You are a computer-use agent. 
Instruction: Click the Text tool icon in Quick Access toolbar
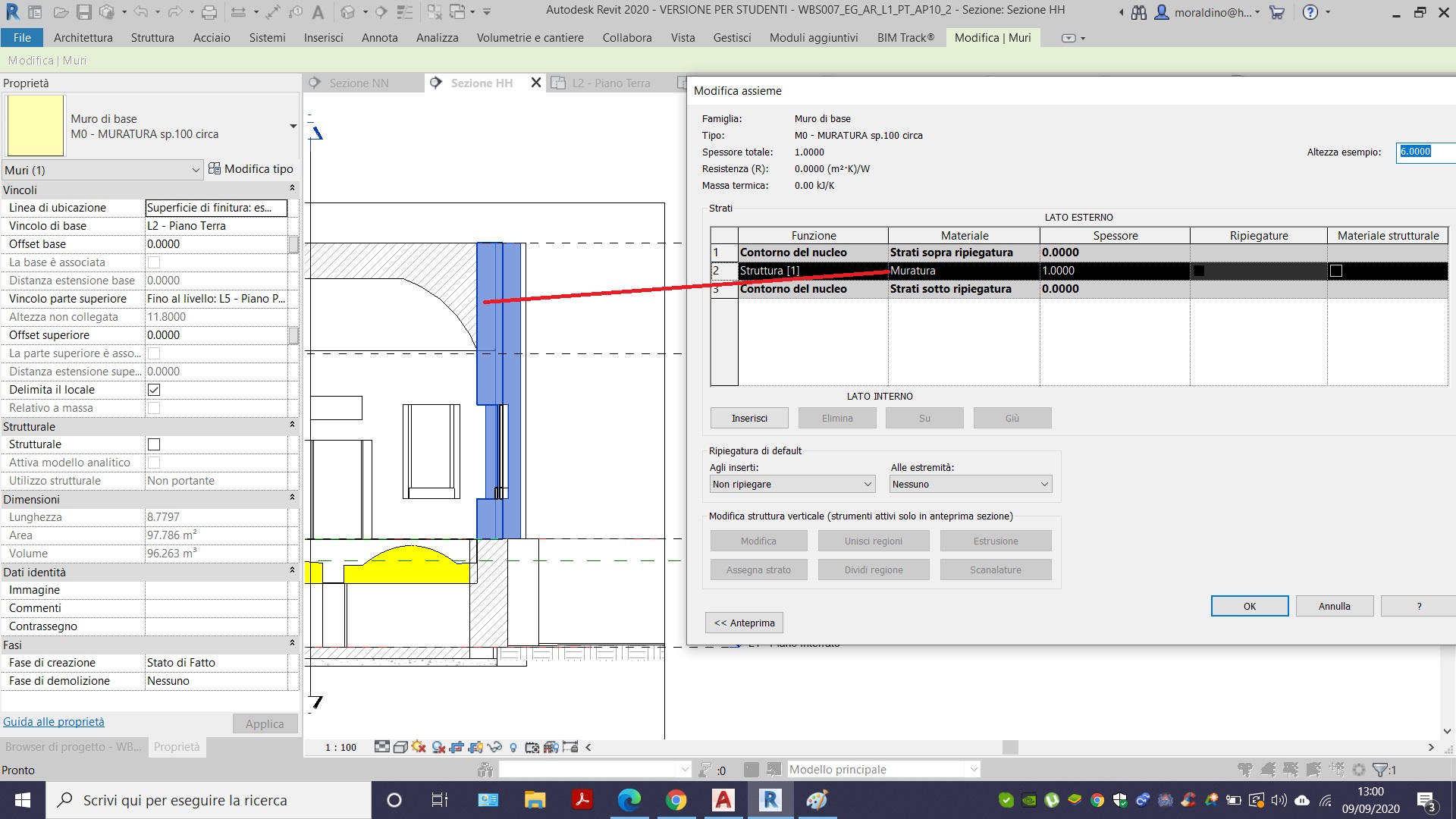318,12
